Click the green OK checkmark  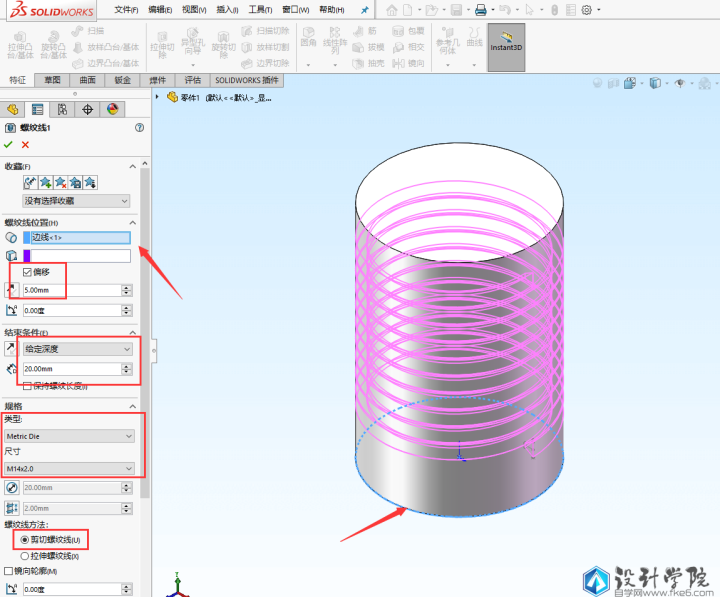click(x=9, y=145)
